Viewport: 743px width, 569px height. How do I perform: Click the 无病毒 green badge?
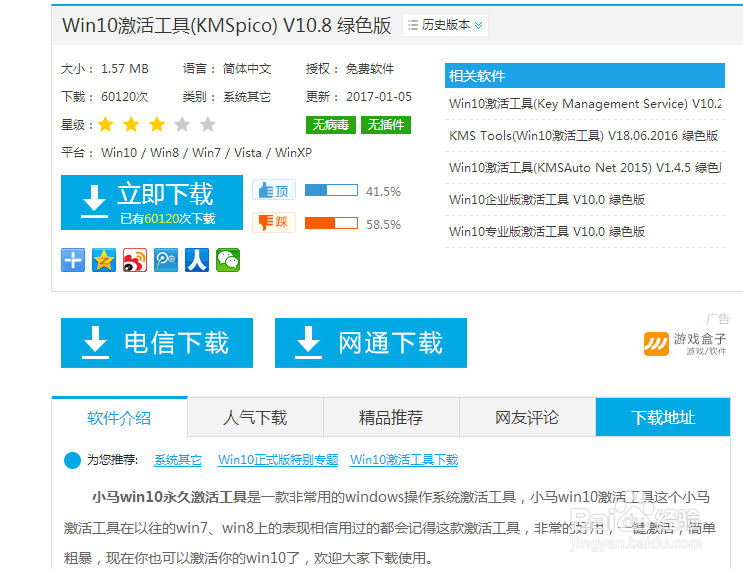click(x=331, y=125)
